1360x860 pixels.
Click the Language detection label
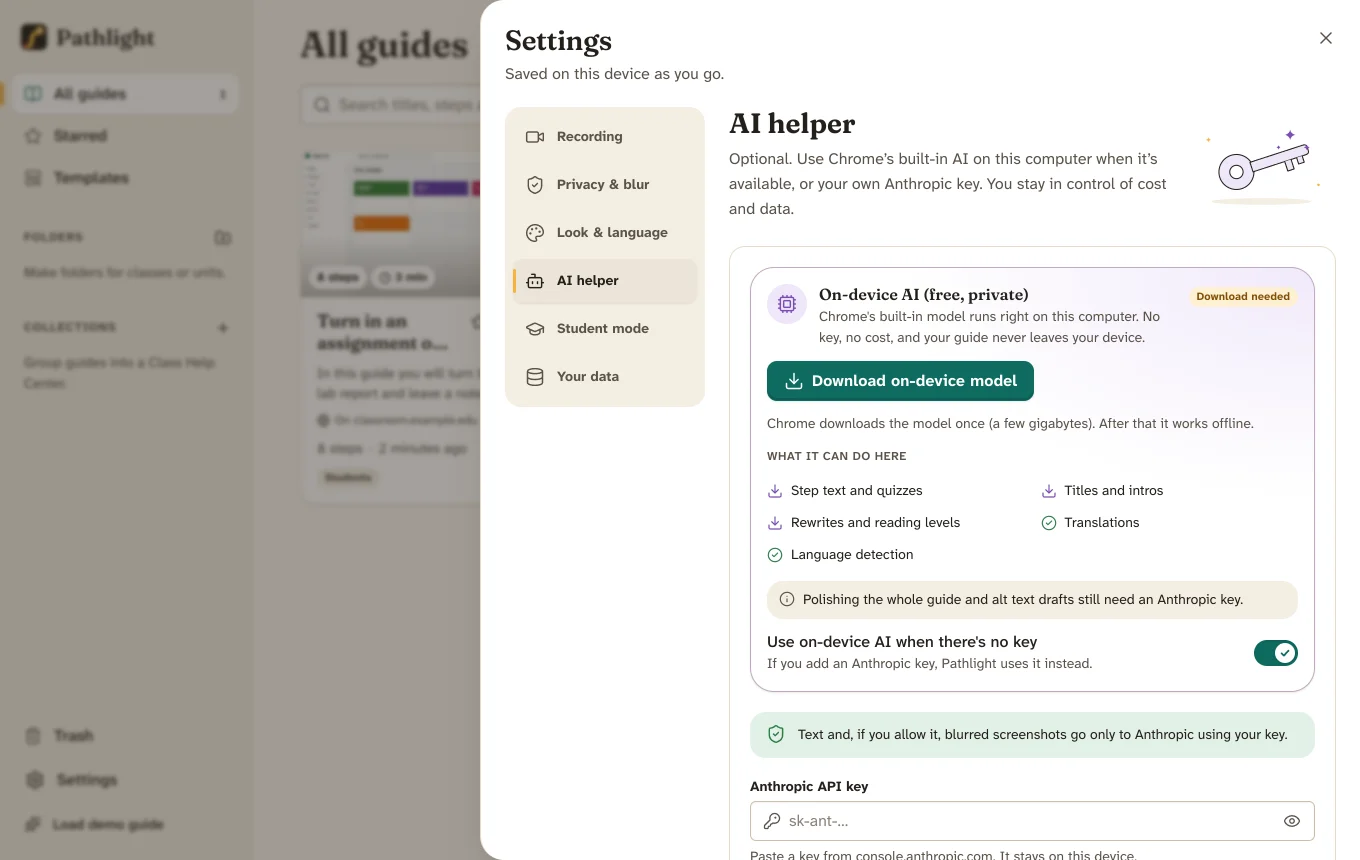point(852,555)
